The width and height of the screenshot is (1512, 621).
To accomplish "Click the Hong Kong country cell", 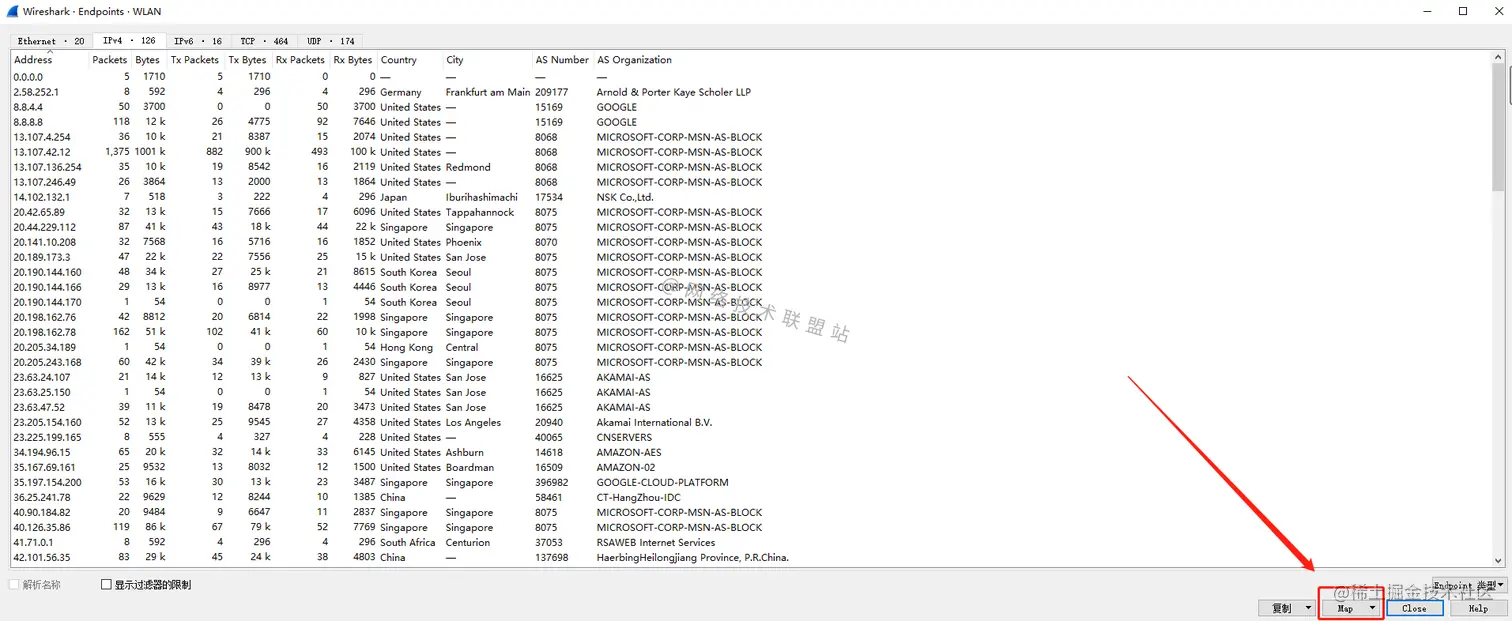I will pyautogui.click(x=406, y=347).
